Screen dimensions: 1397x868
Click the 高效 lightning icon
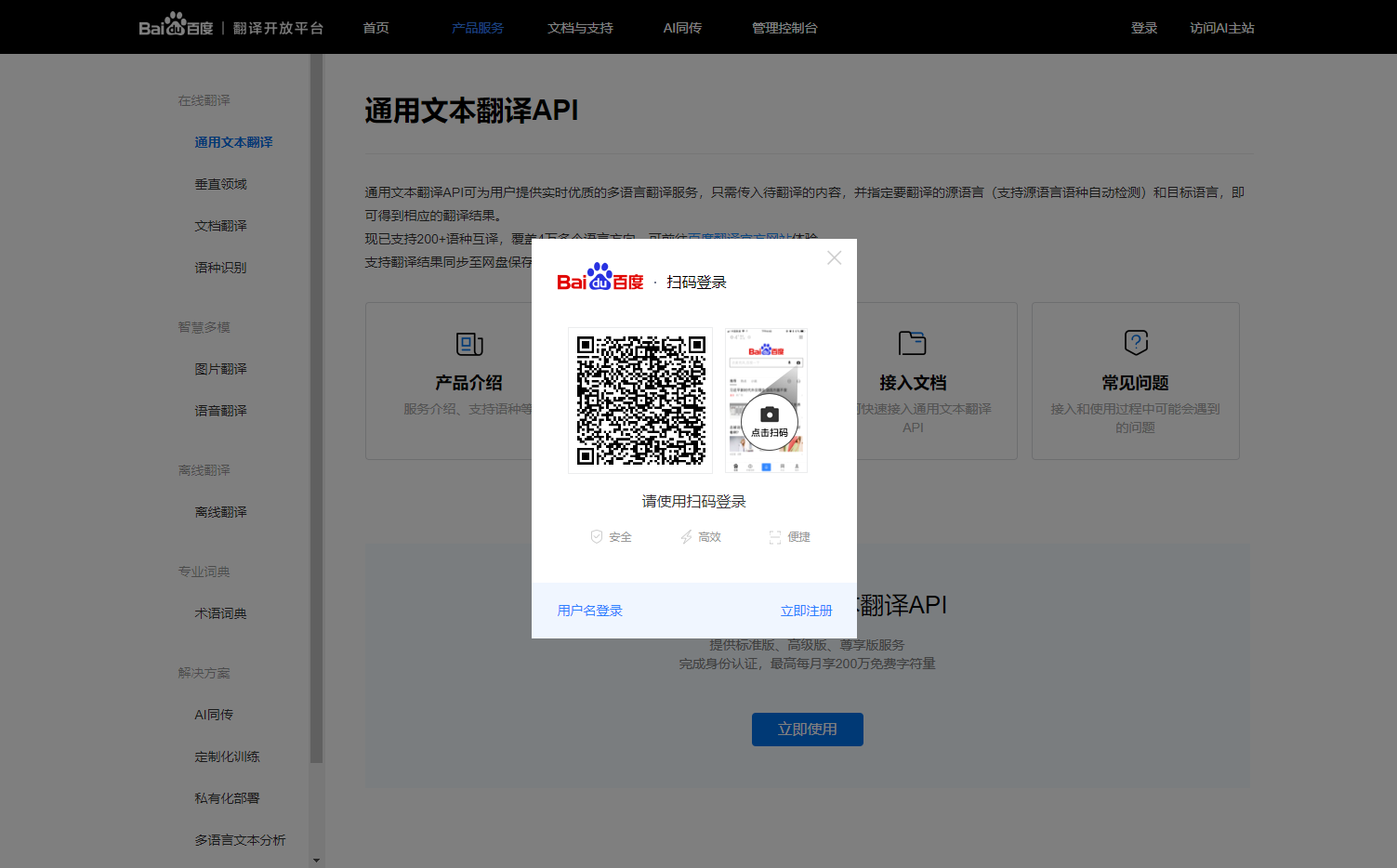click(686, 536)
